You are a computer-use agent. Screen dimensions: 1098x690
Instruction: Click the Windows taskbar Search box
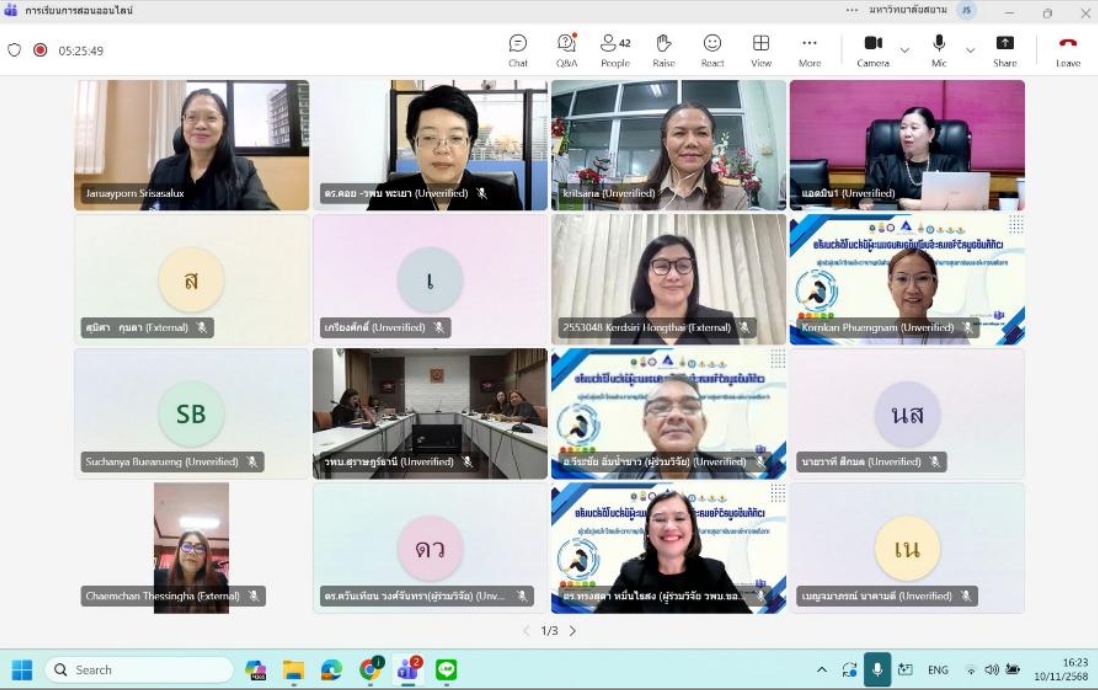[138, 670]
